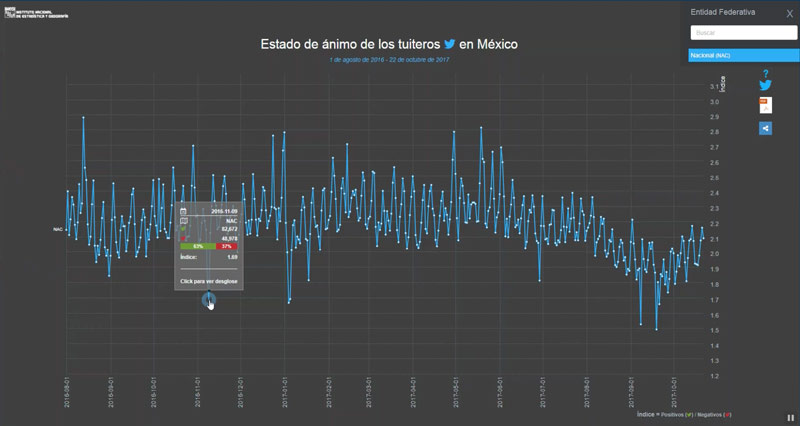The image size is (800, 426).
Task: Click the x-axis label 2017-05-01
Action: click(x=455, y=392)
